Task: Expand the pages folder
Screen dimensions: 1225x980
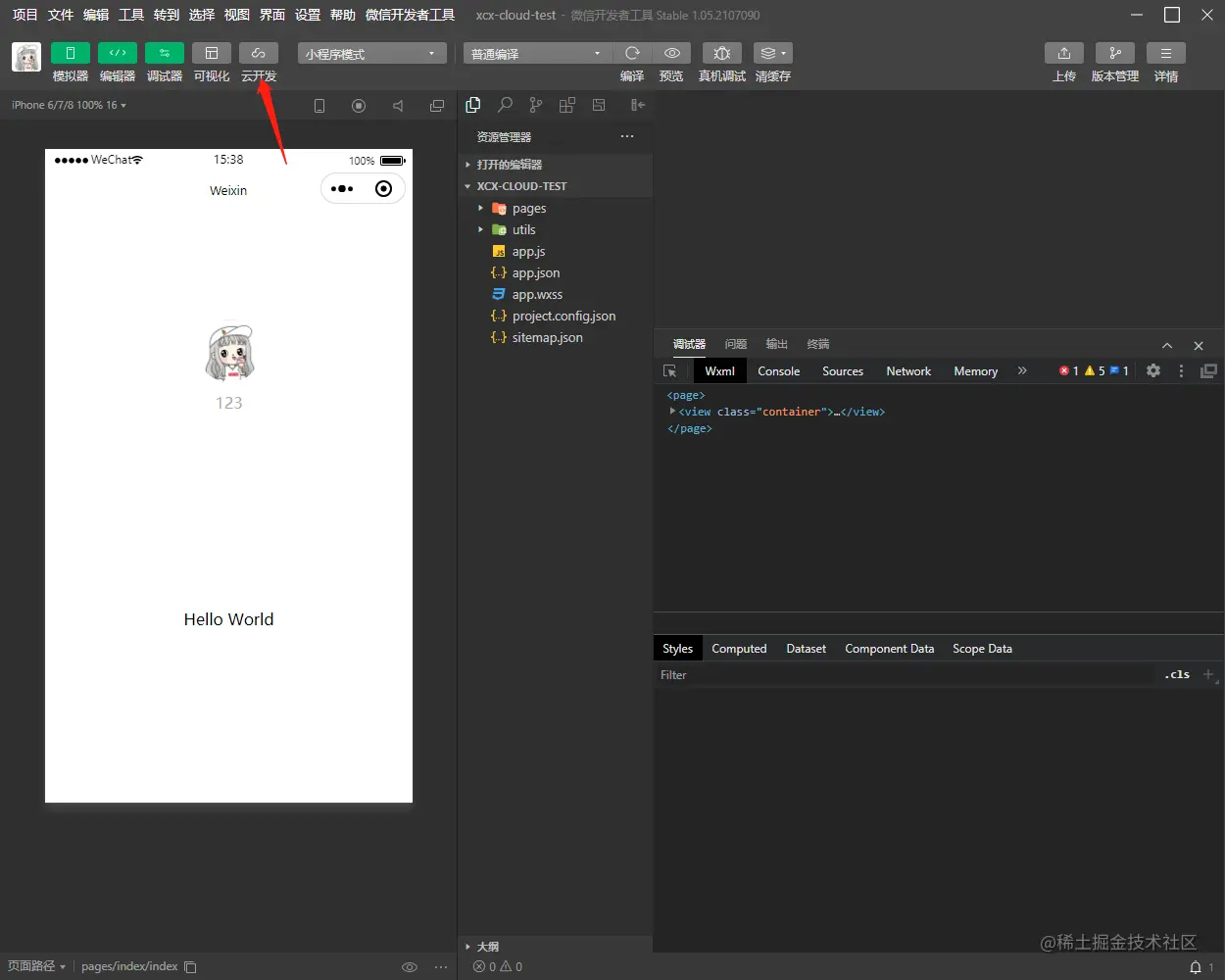Action: coord(555,208)
